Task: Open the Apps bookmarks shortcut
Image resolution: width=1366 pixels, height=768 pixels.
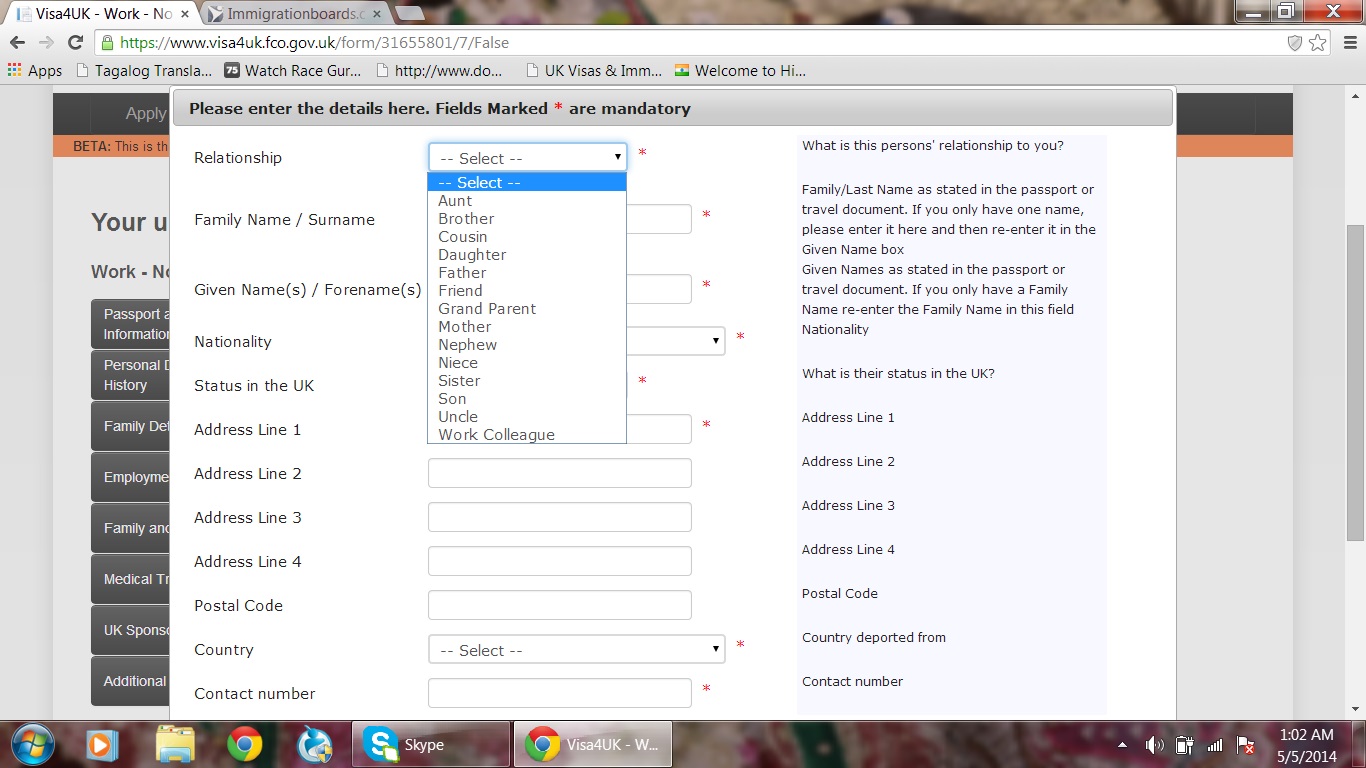Action: [35, 71]
